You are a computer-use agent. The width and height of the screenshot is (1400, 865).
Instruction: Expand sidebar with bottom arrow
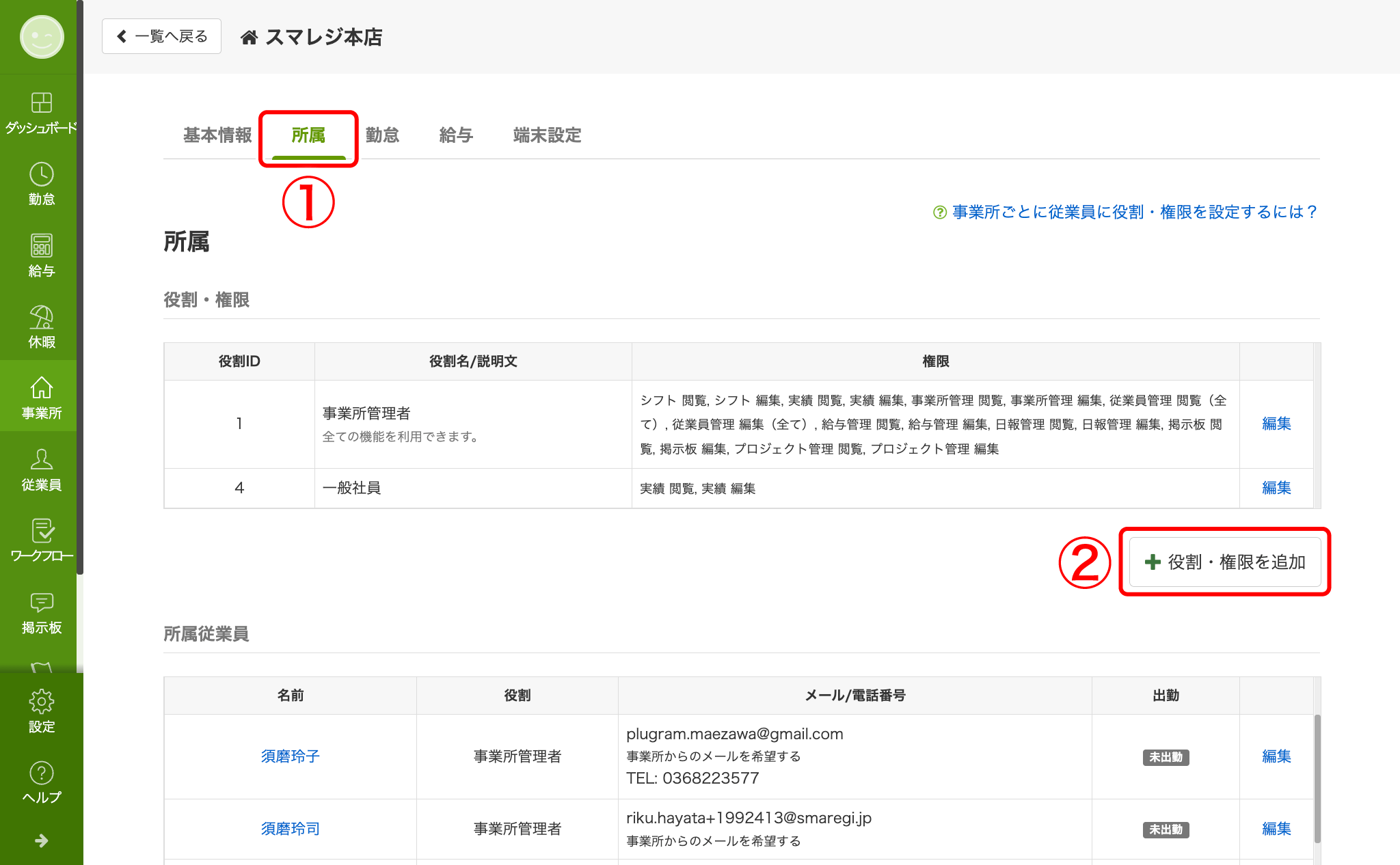coord(41,840)
